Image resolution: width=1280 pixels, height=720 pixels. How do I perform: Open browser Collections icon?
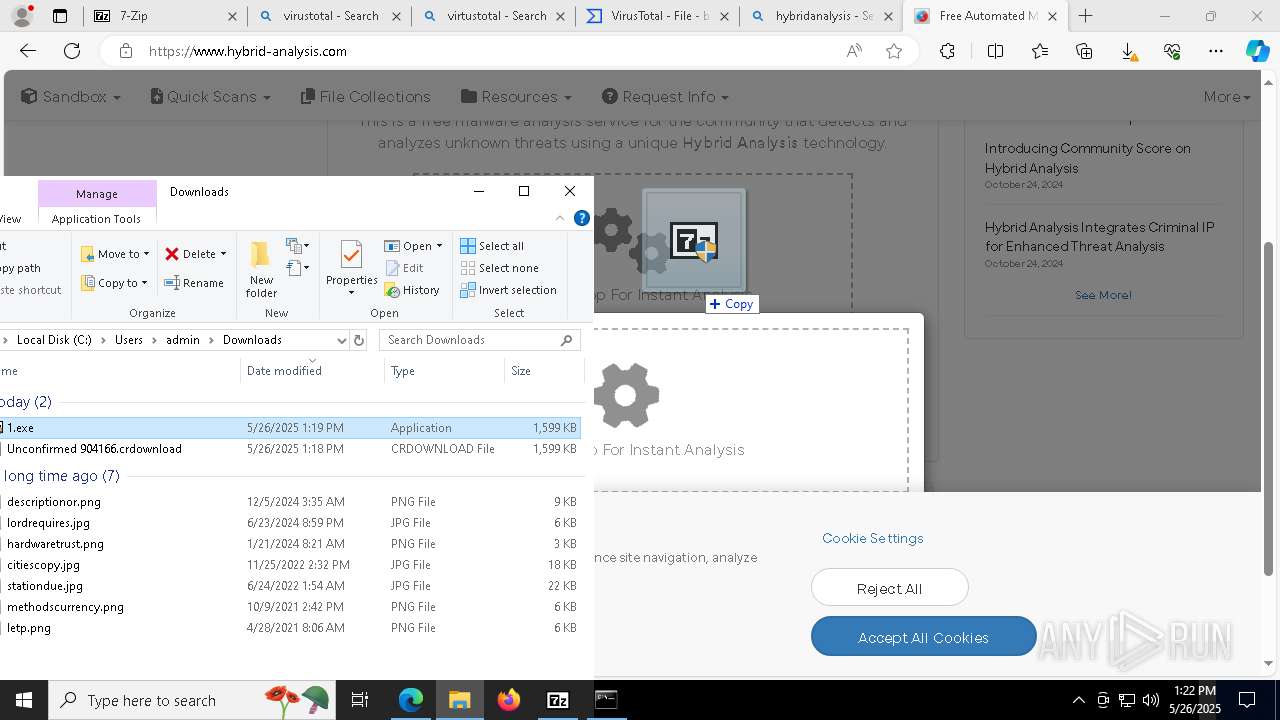click(x=1084, y=51)
